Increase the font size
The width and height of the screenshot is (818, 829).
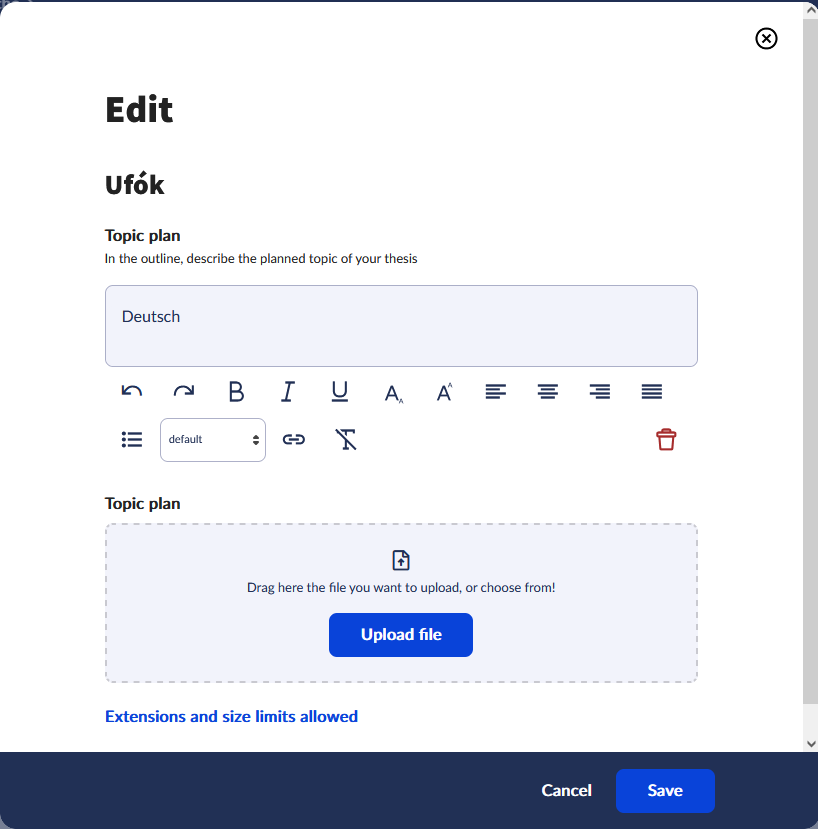[x=445, y=392]
